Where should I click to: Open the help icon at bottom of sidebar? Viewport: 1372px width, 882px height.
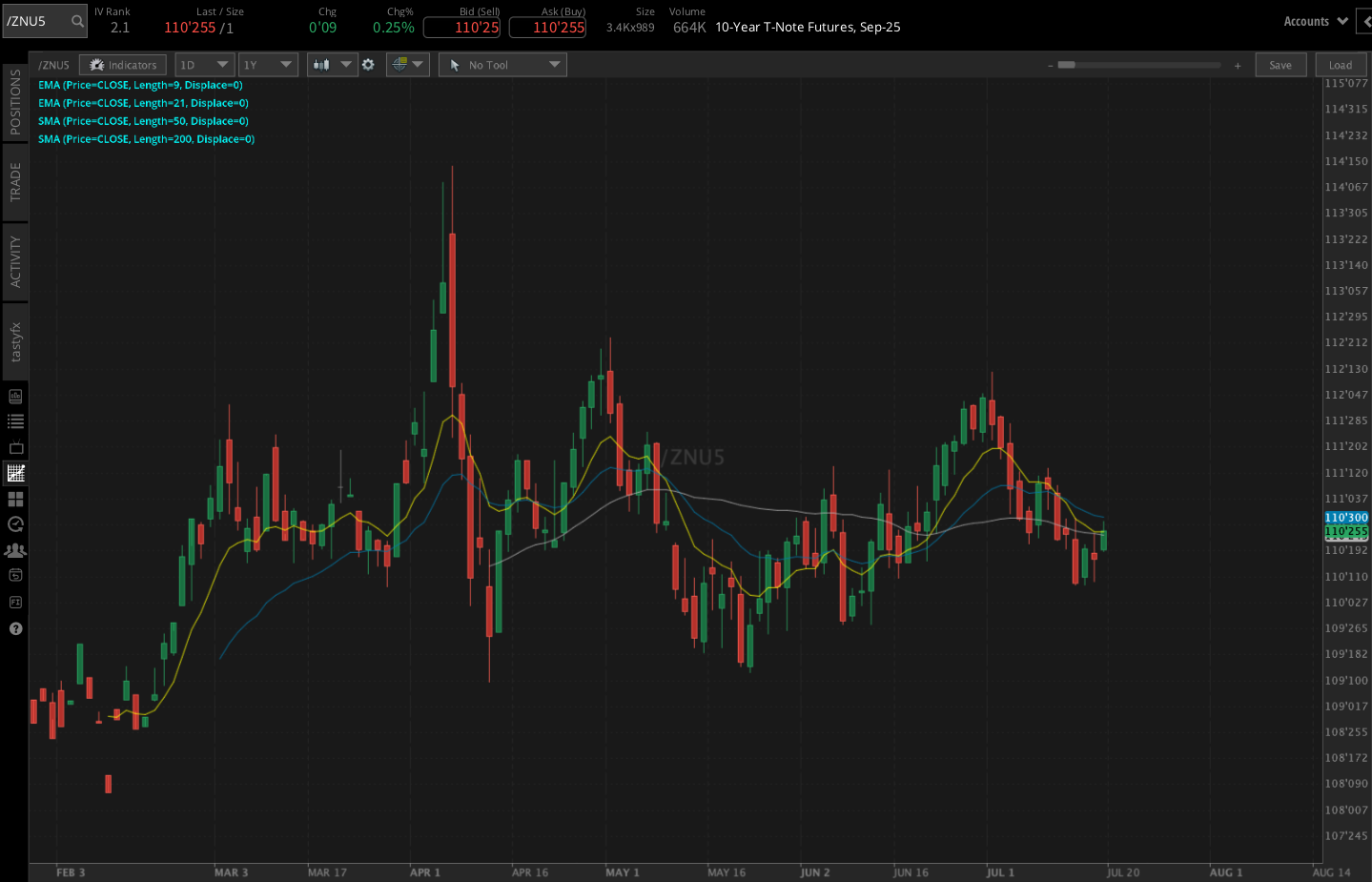point(14,628)
